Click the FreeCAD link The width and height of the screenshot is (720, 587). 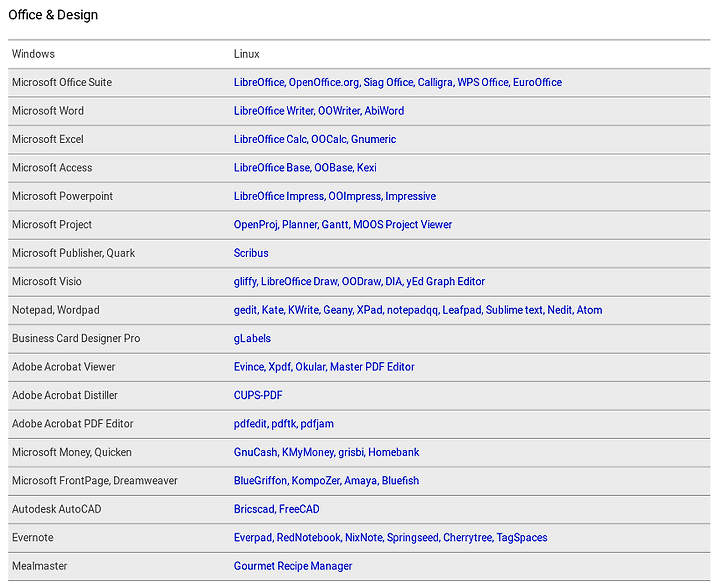pos(299,509)
